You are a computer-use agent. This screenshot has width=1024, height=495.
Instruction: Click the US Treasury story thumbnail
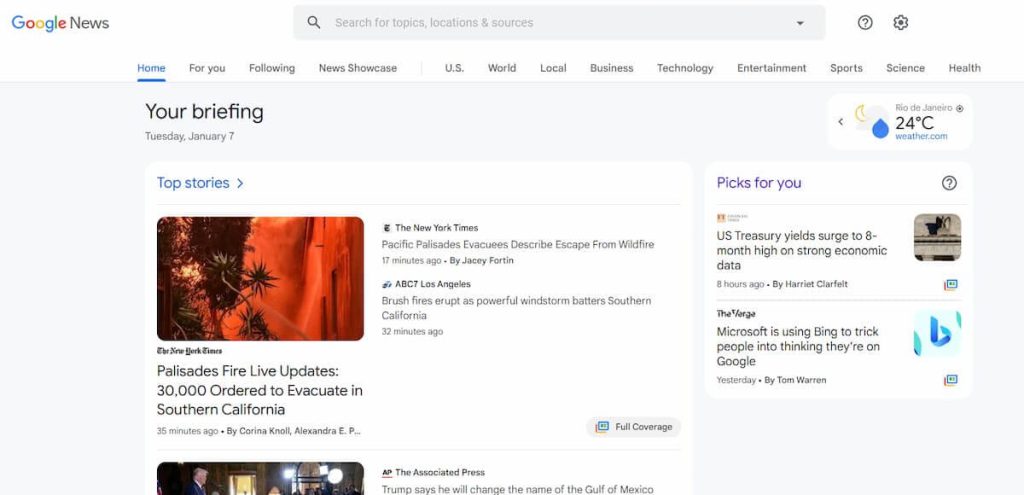[937, 237]
